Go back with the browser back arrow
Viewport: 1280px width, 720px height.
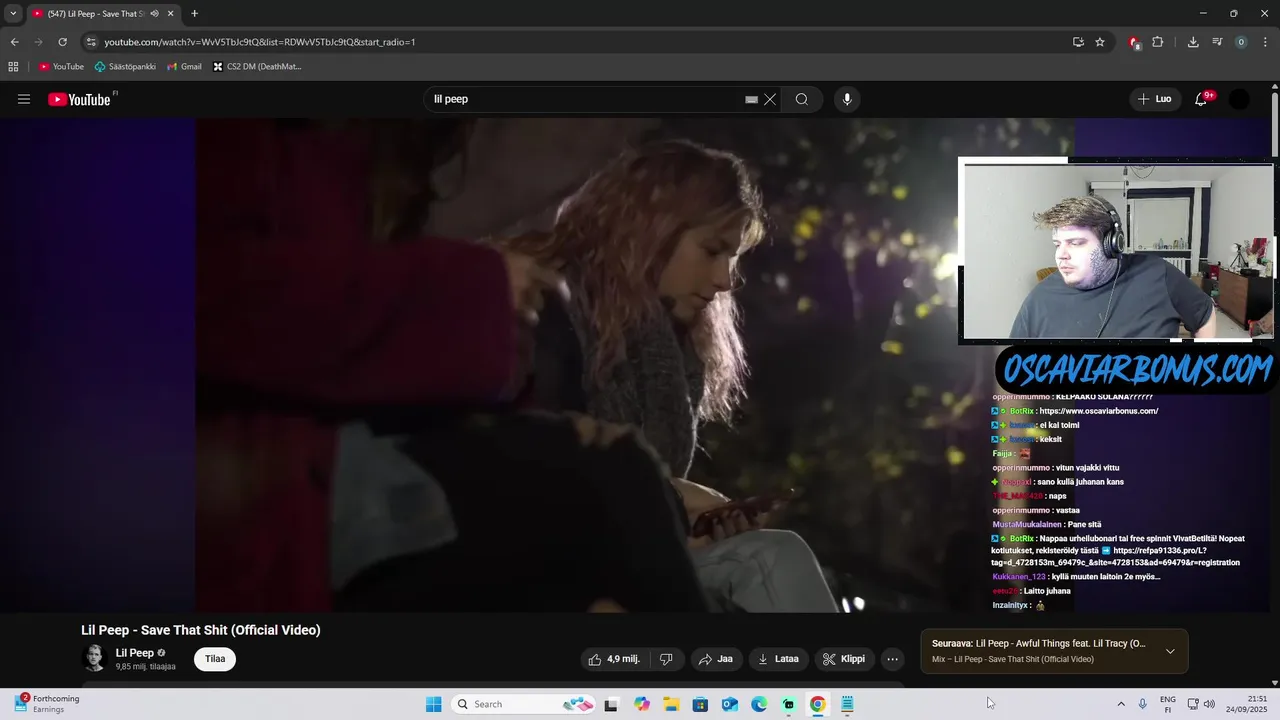(14, 42)
